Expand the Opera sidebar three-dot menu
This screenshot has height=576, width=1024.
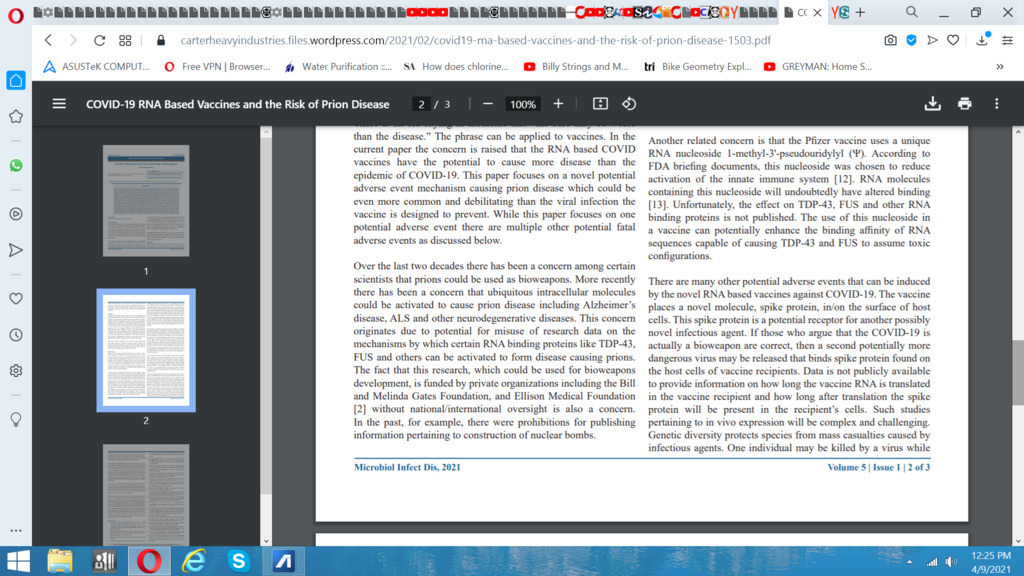[16, 530]
